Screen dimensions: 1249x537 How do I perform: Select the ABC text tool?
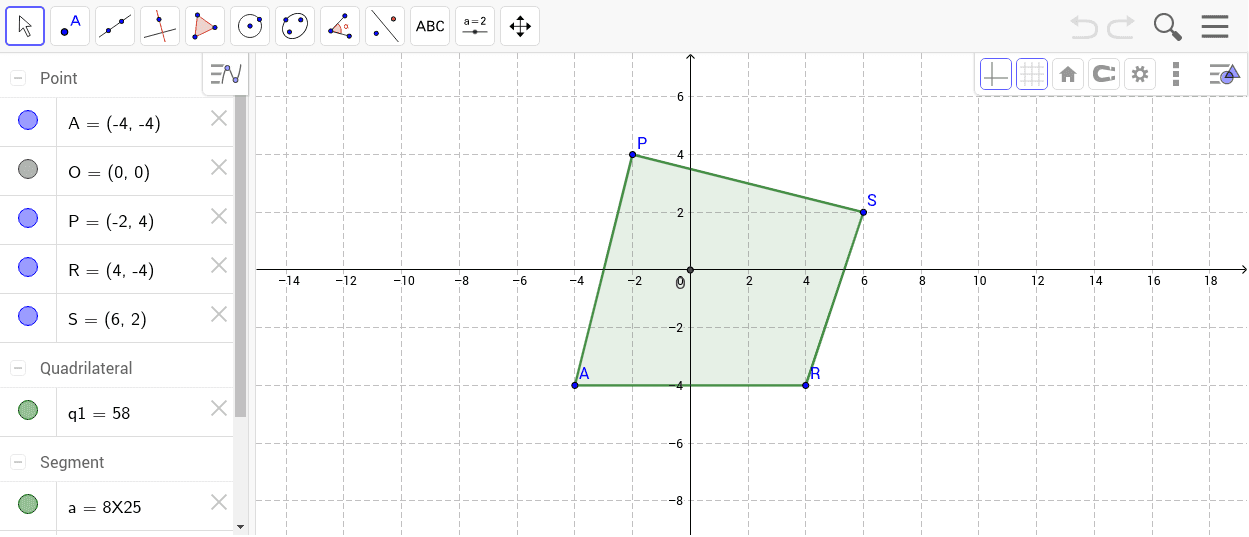pos(430,26)
